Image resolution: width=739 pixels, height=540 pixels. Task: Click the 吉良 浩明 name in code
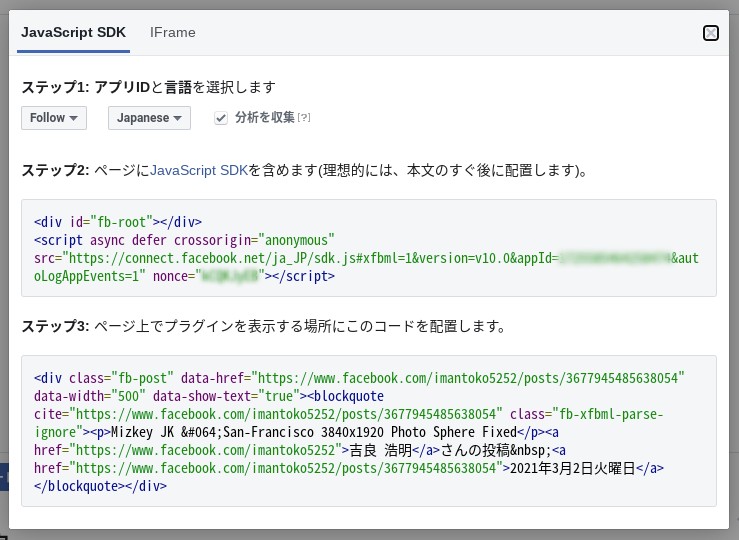click(381, 450)
